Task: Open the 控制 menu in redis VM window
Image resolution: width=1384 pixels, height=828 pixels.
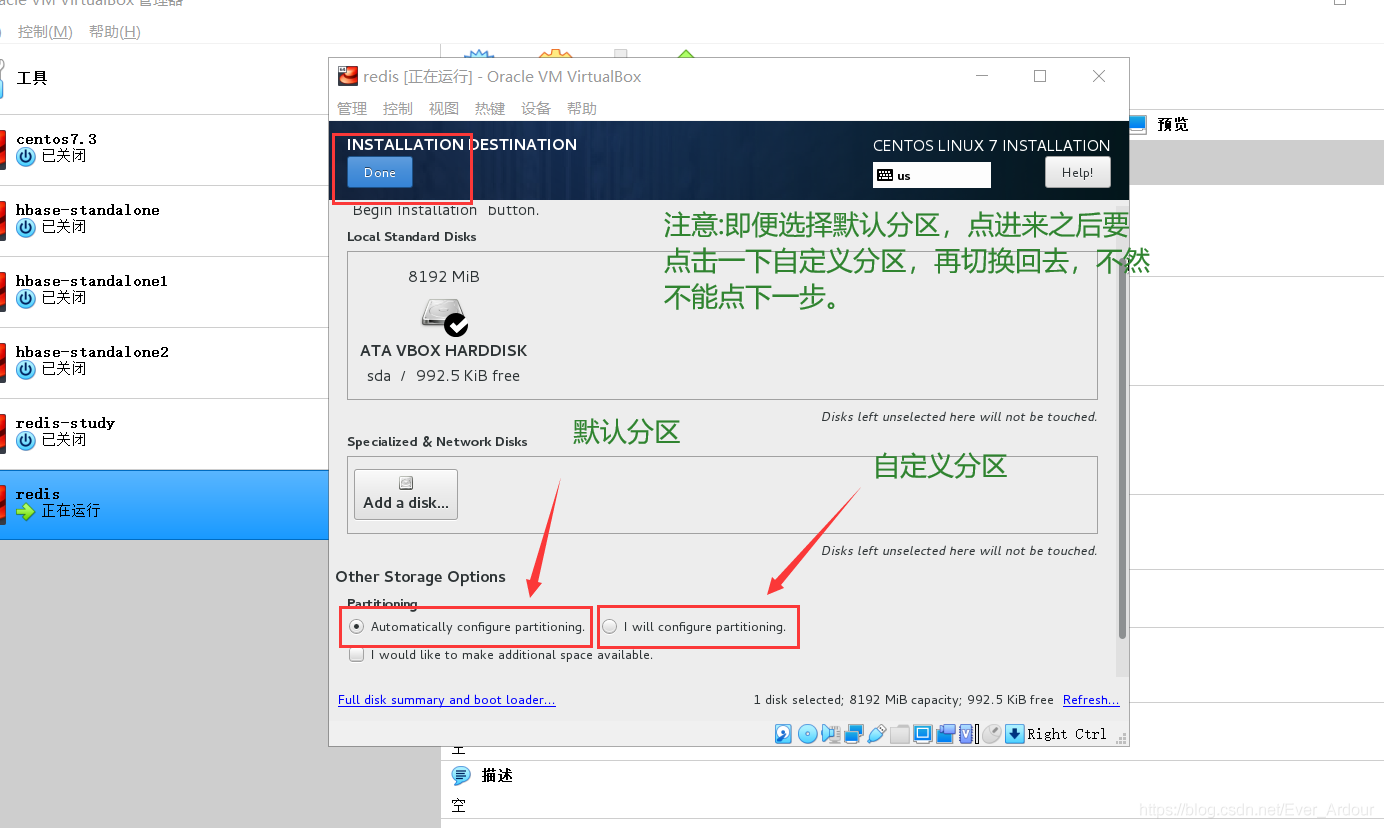Action: pos(398,108)
